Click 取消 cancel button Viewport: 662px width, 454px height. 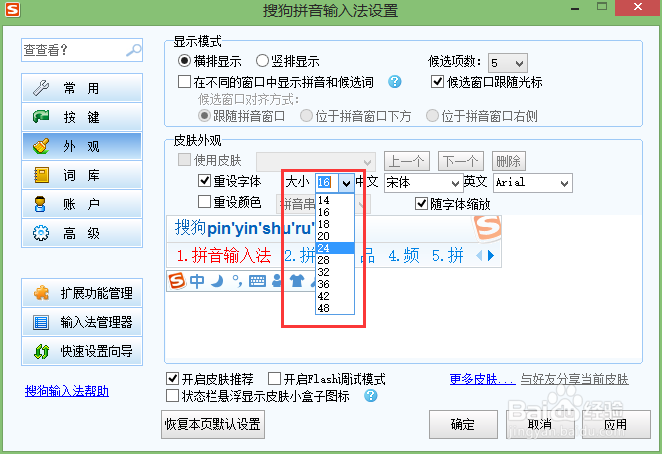click(540, 424)
